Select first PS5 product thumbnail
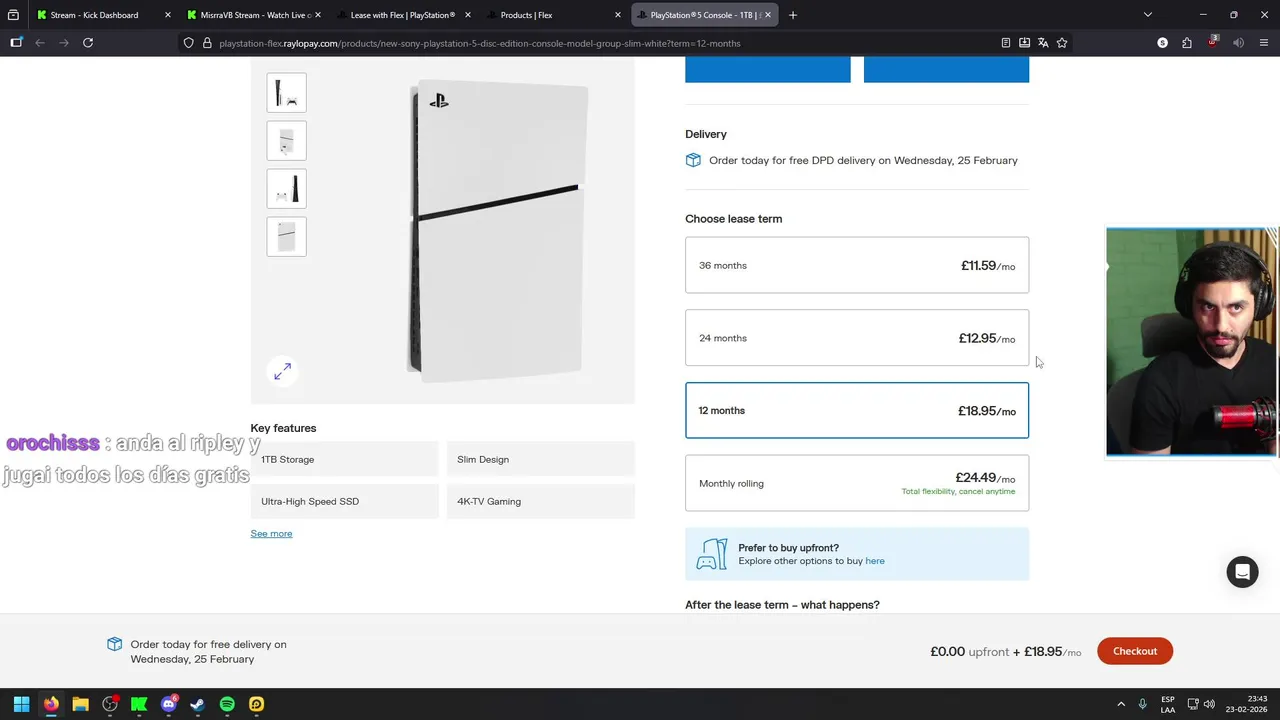 [x=286, y=93]
